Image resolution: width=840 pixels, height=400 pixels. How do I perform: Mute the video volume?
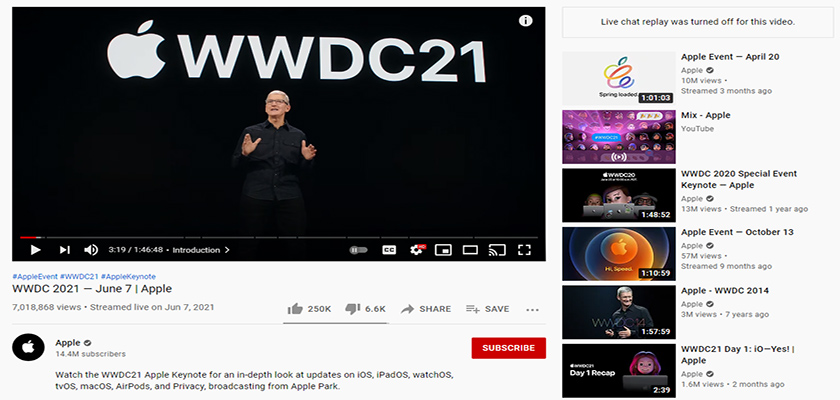click(x=91, y=250)
